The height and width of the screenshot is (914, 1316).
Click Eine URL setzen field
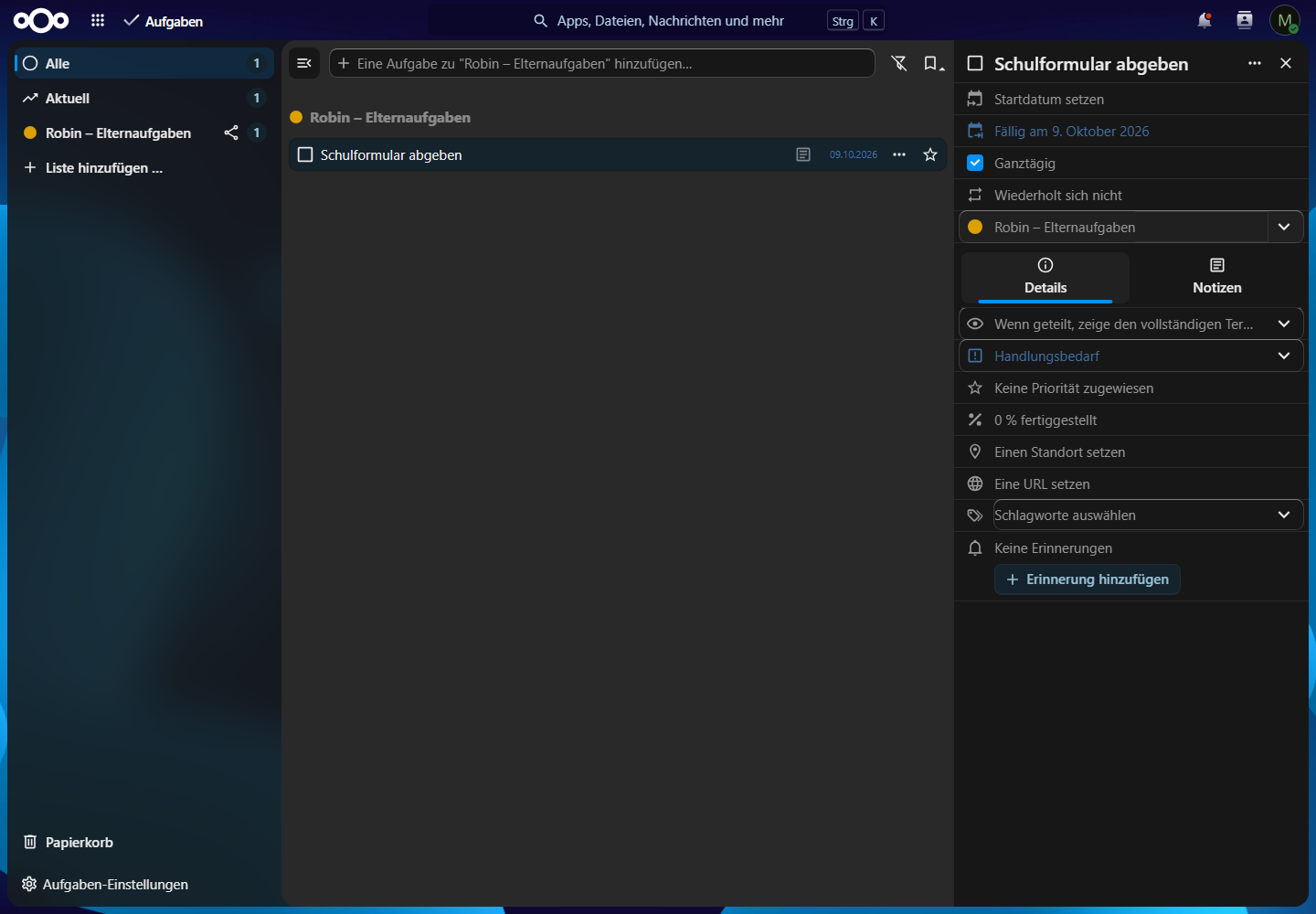click(1131, 484)
